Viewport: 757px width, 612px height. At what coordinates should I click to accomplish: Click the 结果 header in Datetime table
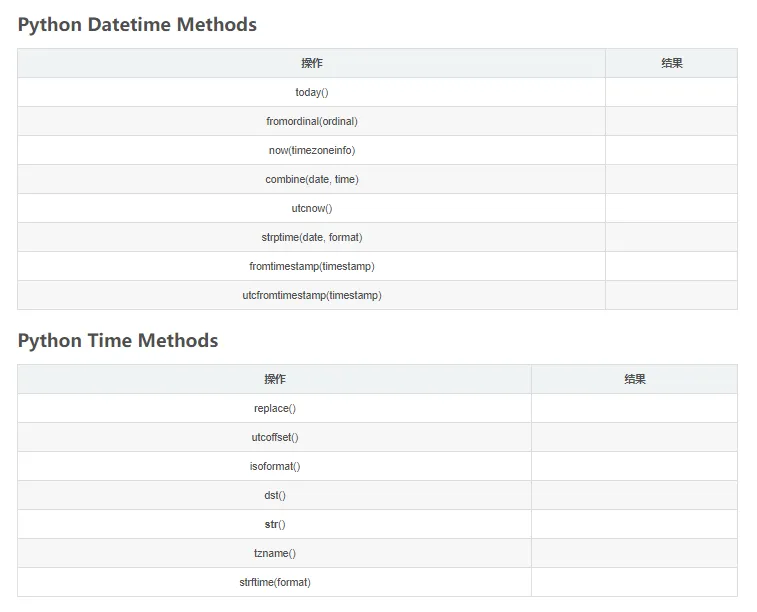pos(672,63)
